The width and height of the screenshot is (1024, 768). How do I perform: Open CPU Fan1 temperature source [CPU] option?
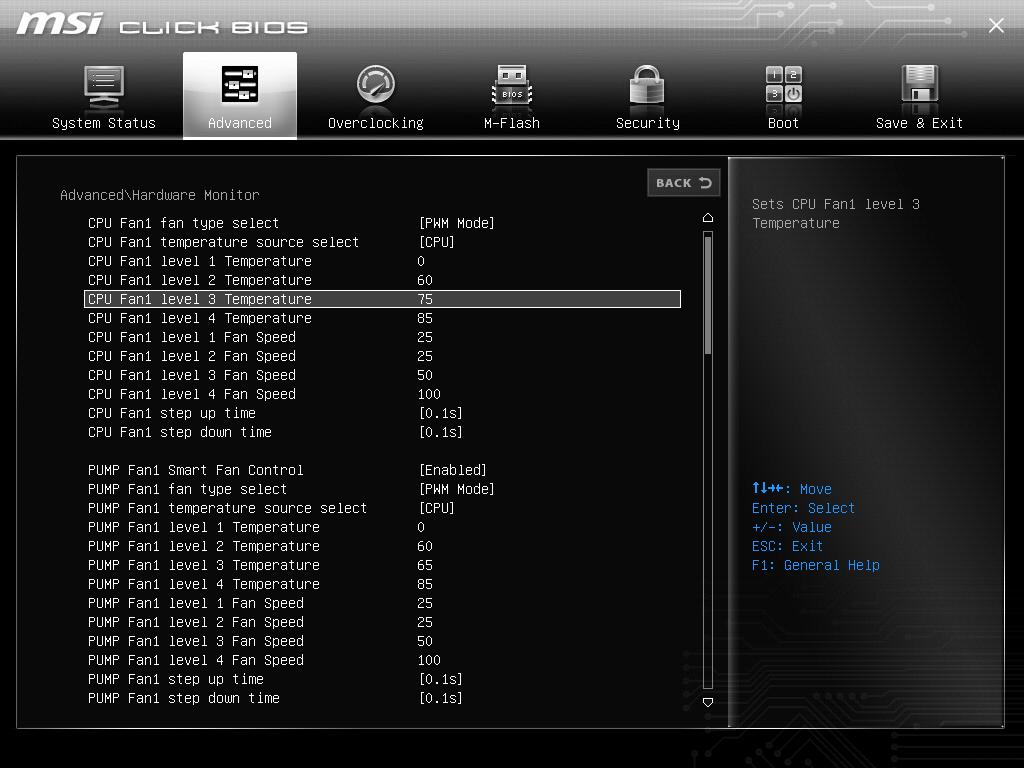tap(436, 242)
